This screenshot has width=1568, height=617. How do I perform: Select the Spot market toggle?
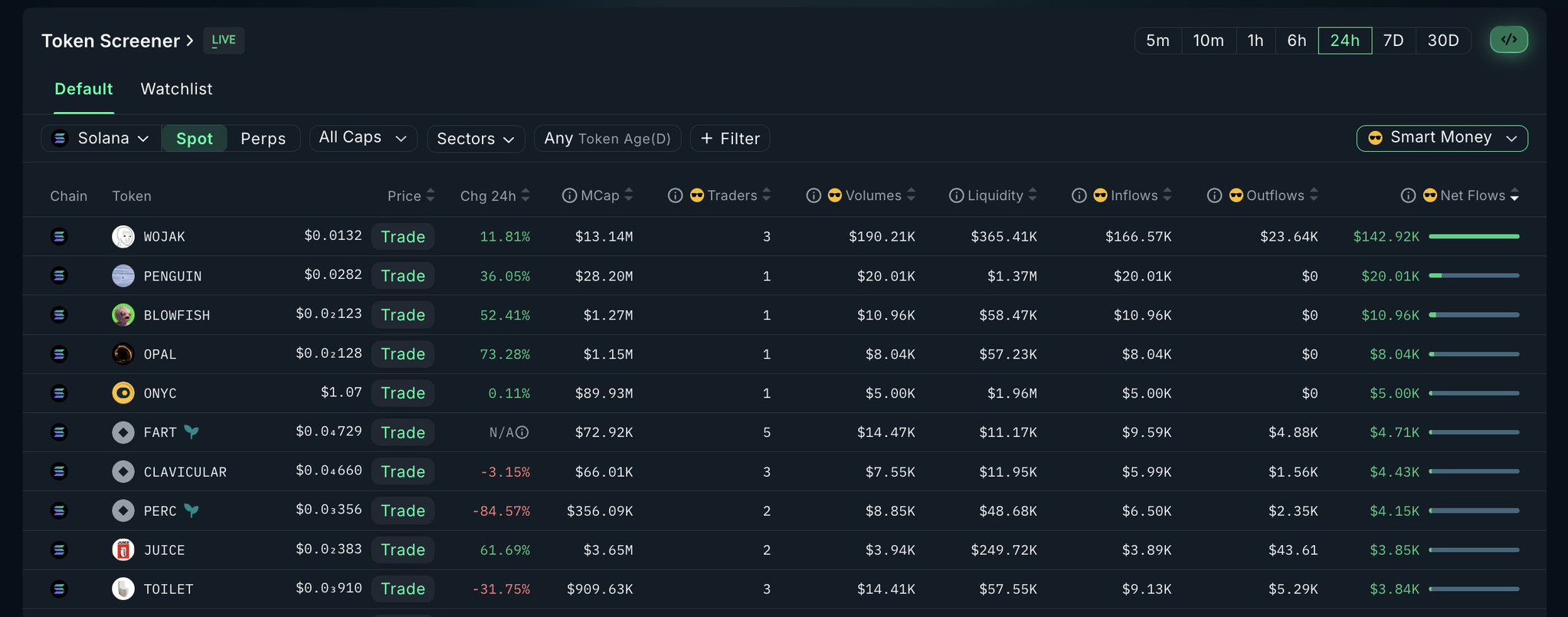195,139
